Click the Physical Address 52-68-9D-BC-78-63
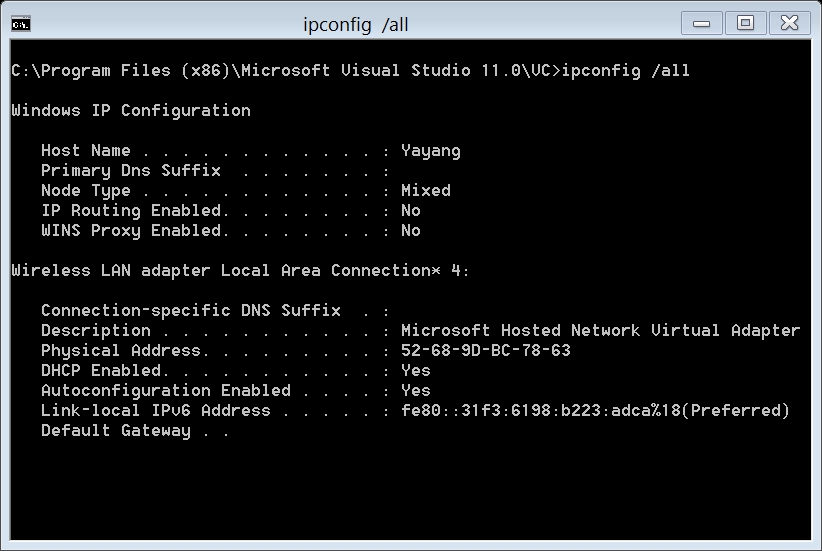The width and height of the screenshot is (822, 551). (485, 350)
